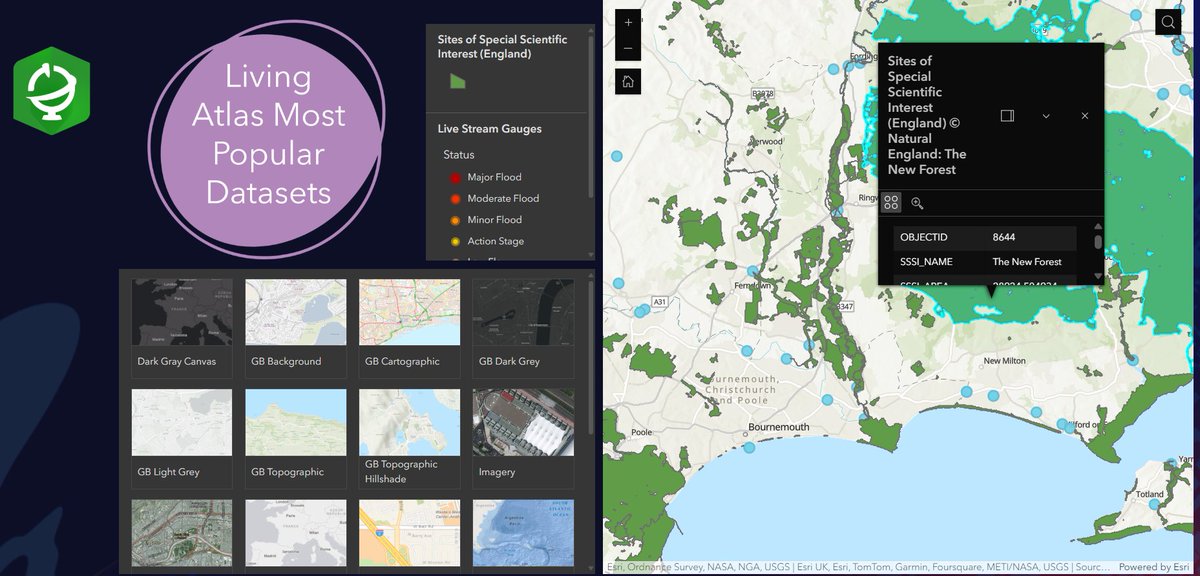Click the Bournemouth label on map
Screen dimensions: 1200x576
point(778,428)
